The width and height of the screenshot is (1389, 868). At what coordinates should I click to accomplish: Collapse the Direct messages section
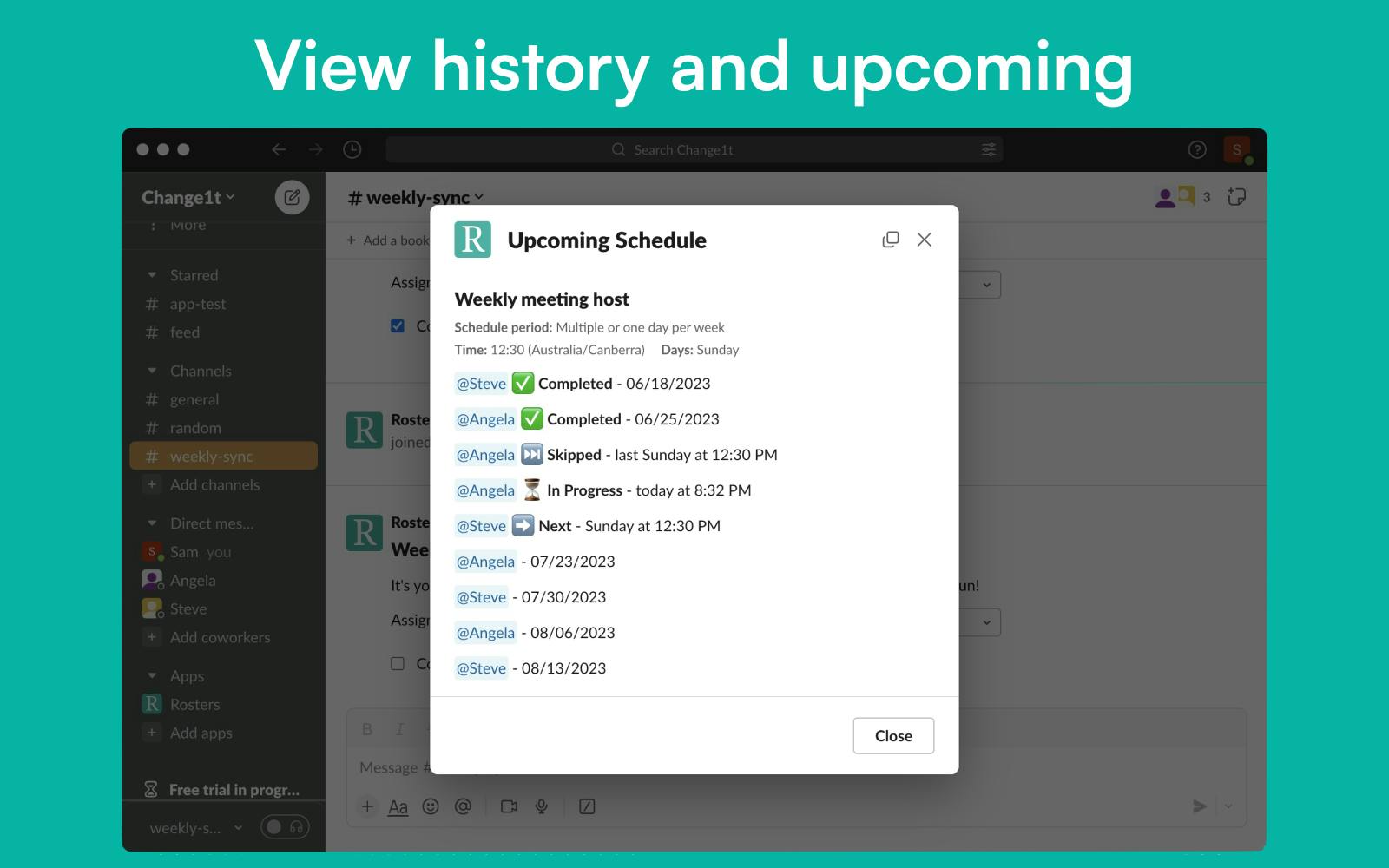152,523
